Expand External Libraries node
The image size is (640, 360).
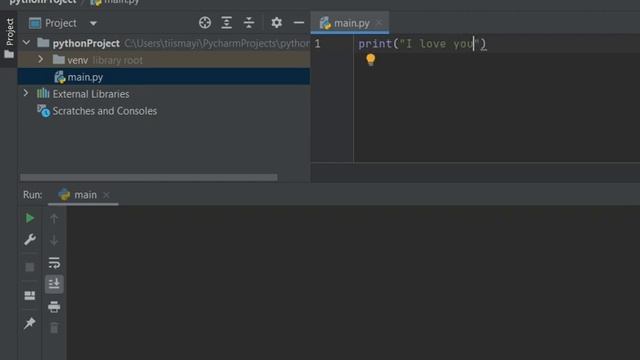point(26,93)
